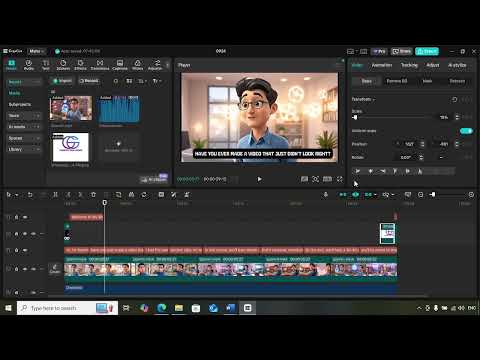
Task: Open the window layout icon in title bar
Action: pos(351,51)
